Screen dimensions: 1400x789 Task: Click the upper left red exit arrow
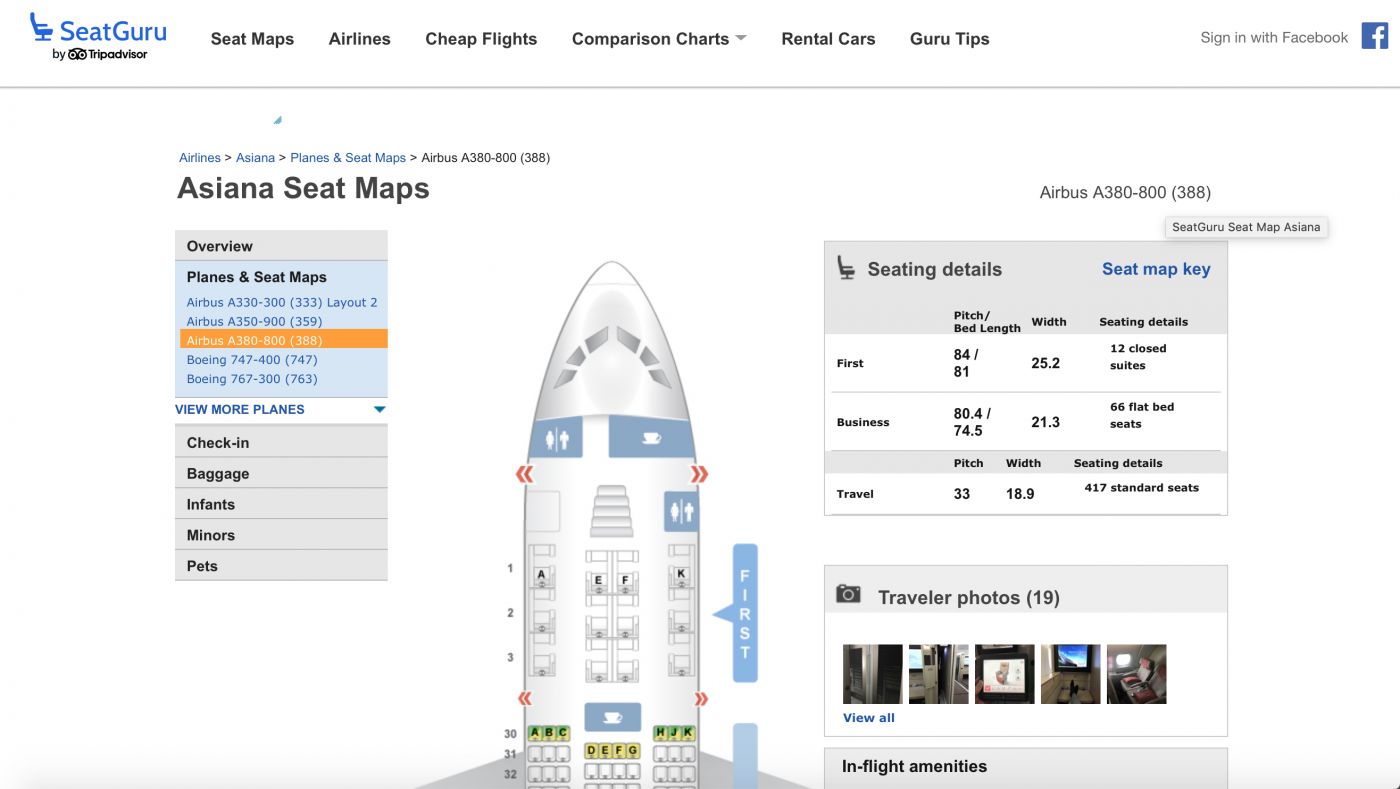click(x=525, y=474)
